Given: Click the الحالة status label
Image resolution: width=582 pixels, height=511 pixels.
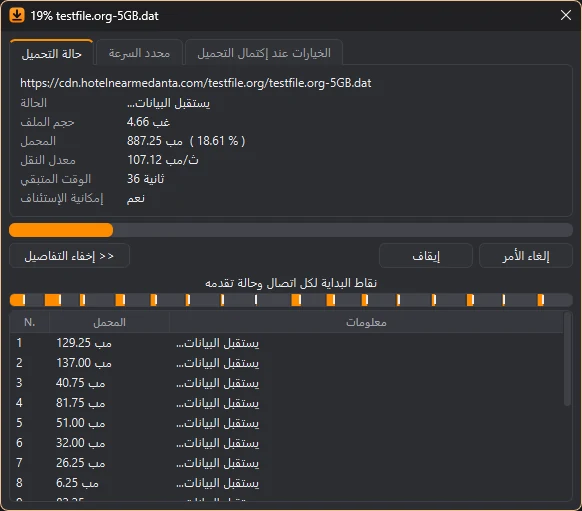Looking at the screenshot, I should click(34, 103).
